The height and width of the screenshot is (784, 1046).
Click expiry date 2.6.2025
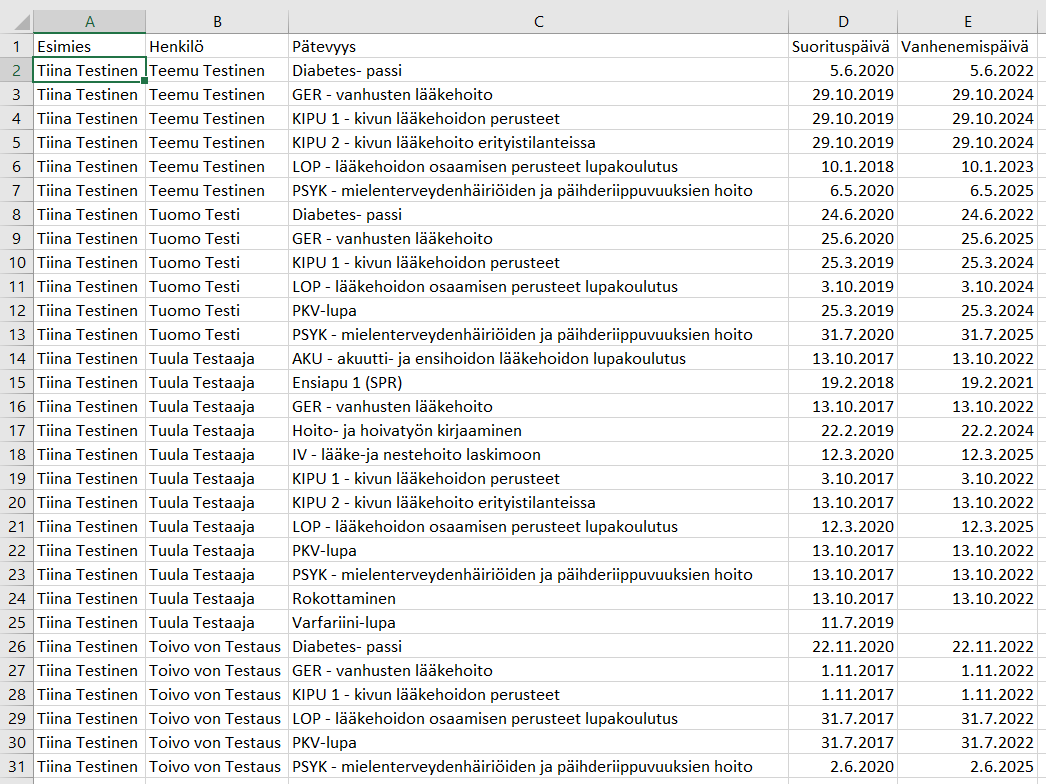point(967,767)
